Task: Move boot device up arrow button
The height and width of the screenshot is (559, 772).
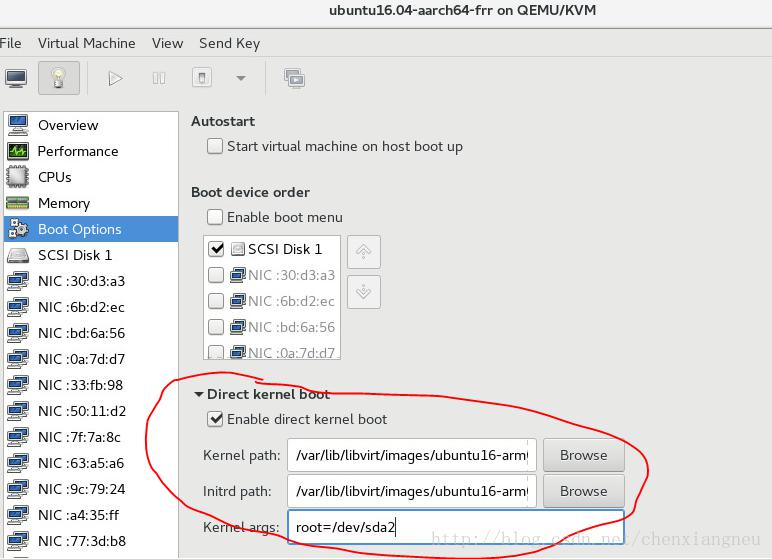Action: (x=363, y=252)
